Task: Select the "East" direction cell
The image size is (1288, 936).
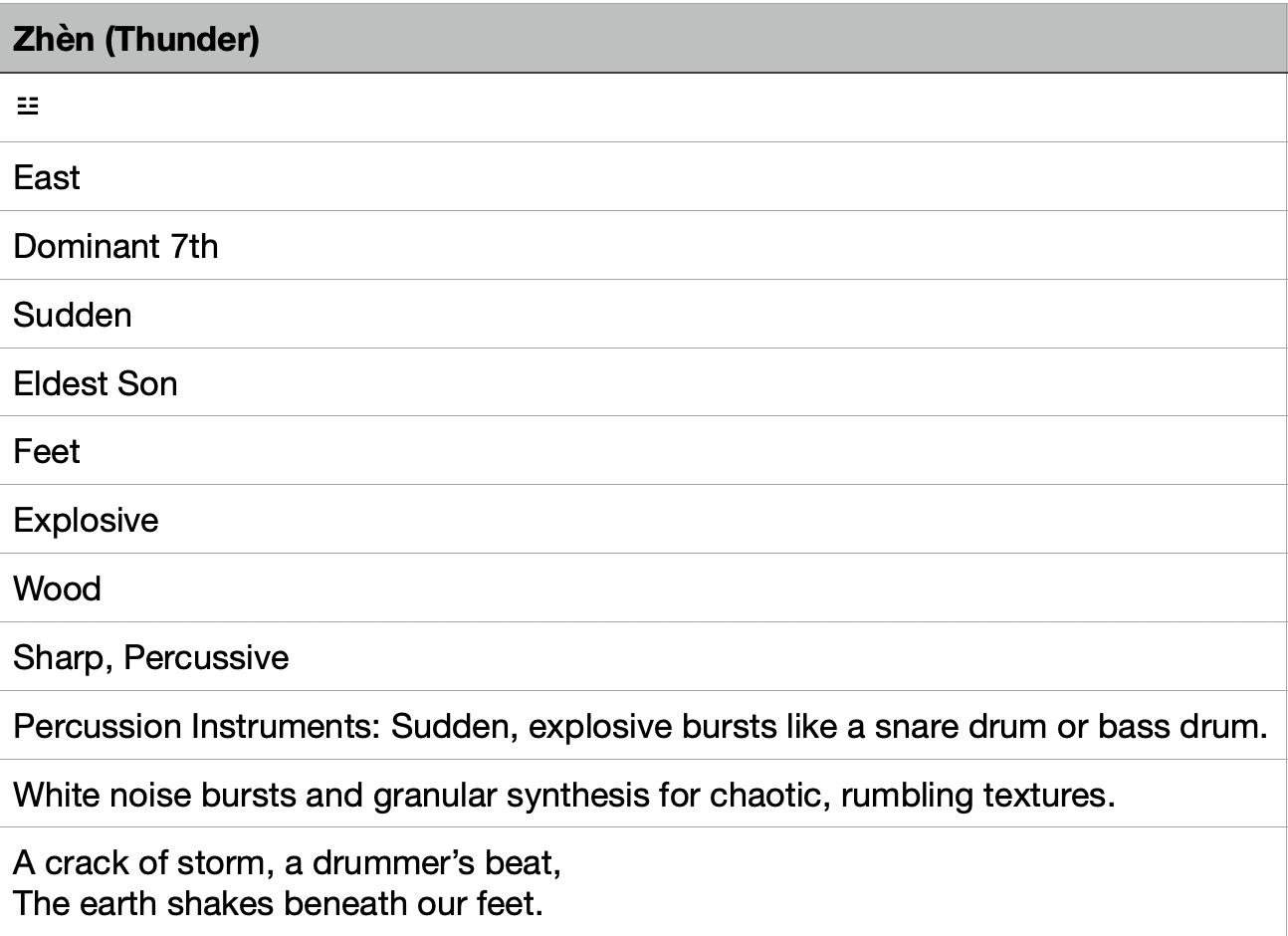Action: 47,177
